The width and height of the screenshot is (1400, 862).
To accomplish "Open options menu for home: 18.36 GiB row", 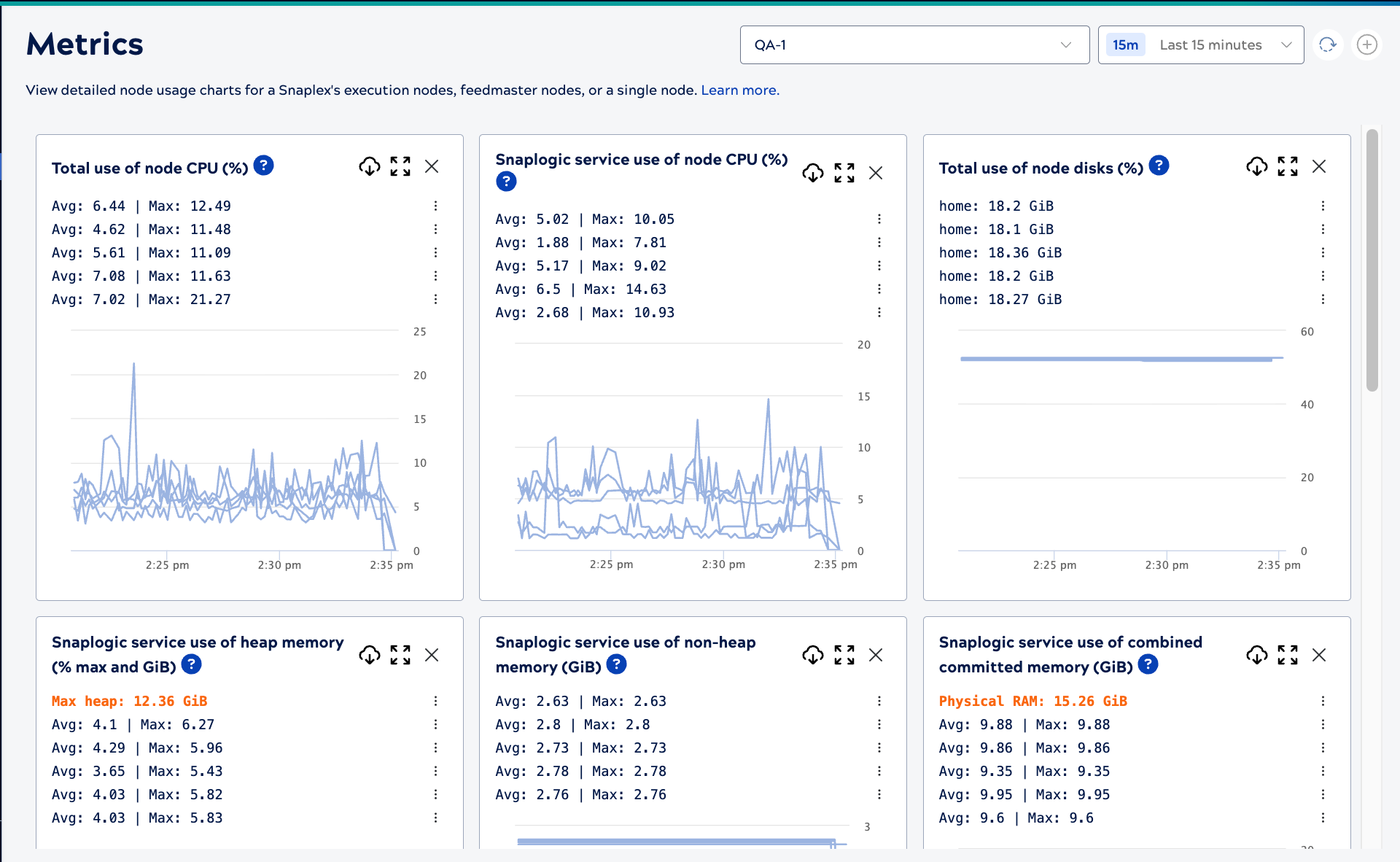I will coord(1323,252).
